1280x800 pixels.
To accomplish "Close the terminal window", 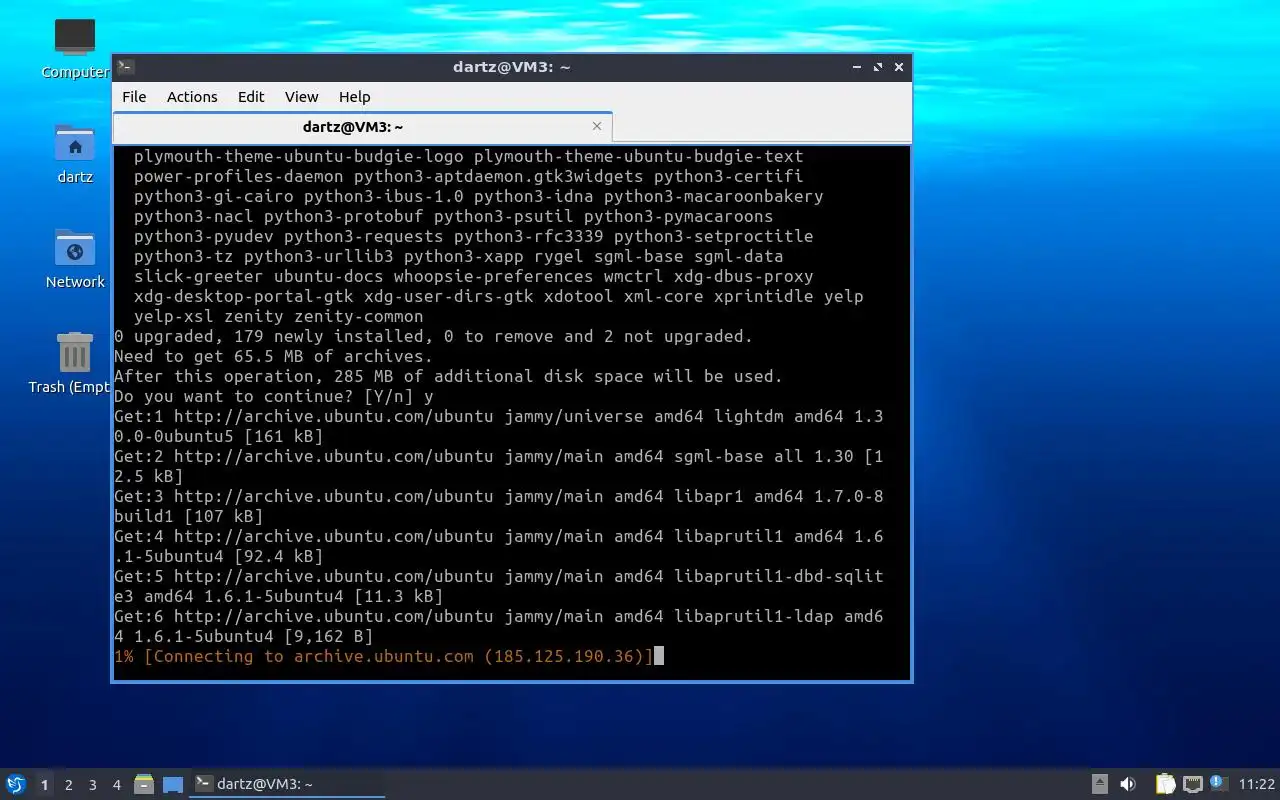I will (x=899, y=67).
